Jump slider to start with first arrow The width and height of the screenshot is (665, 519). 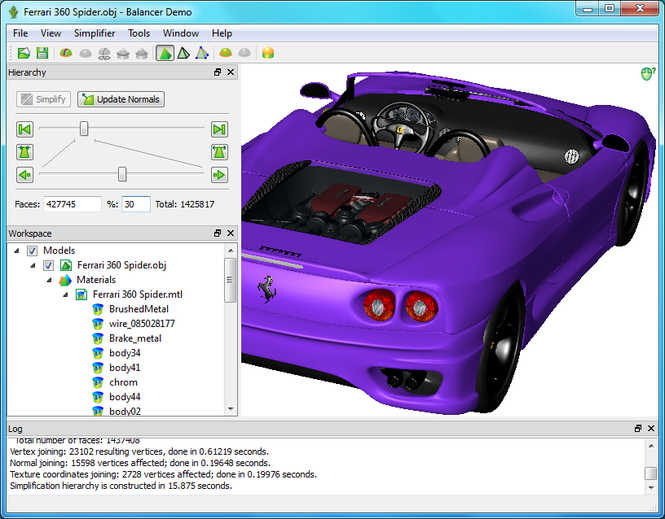25,129
